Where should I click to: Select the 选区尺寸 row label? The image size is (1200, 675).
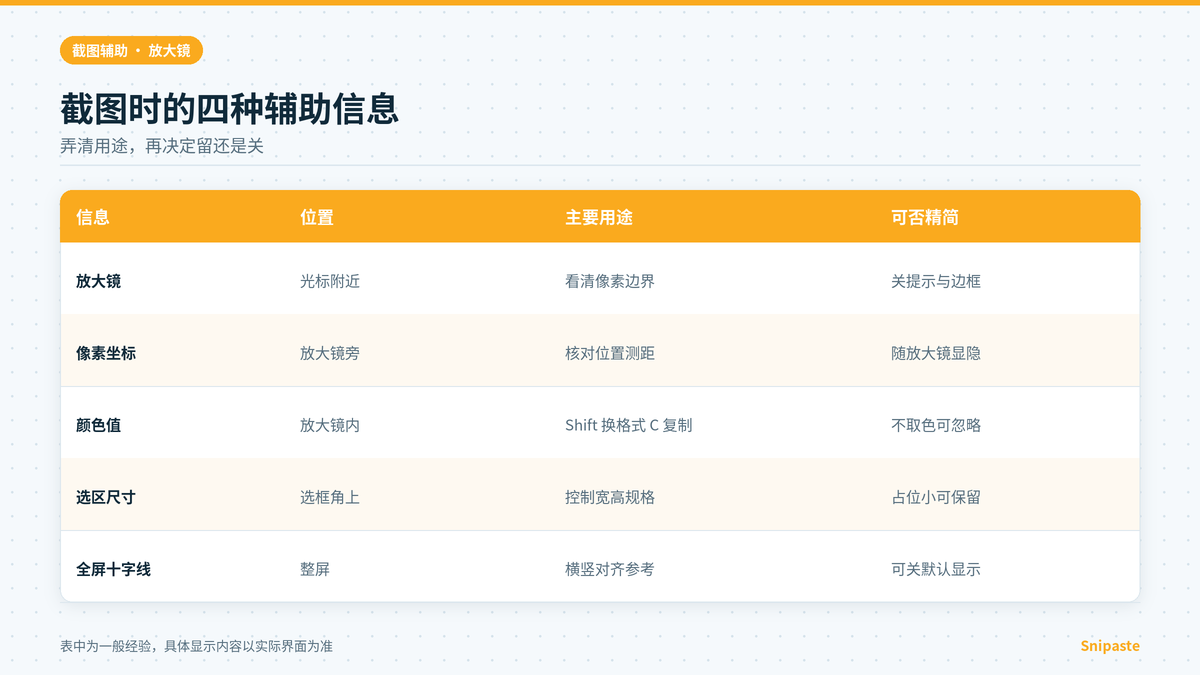(x=106, y=497)
